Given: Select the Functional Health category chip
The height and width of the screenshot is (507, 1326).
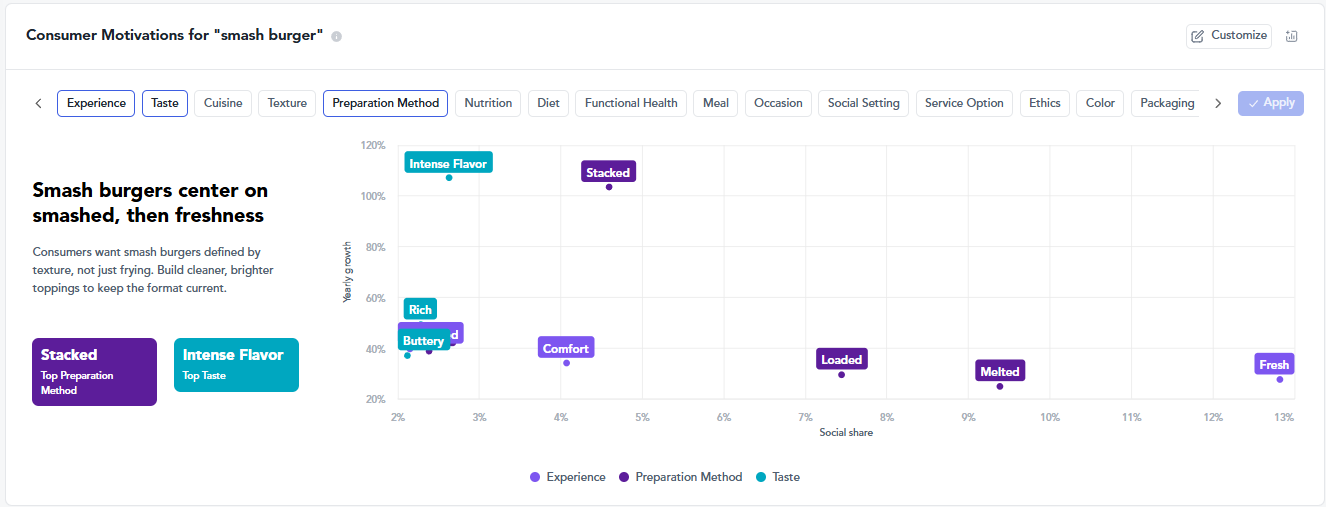Looking at the screenshot, I should [x=631, y=103].
